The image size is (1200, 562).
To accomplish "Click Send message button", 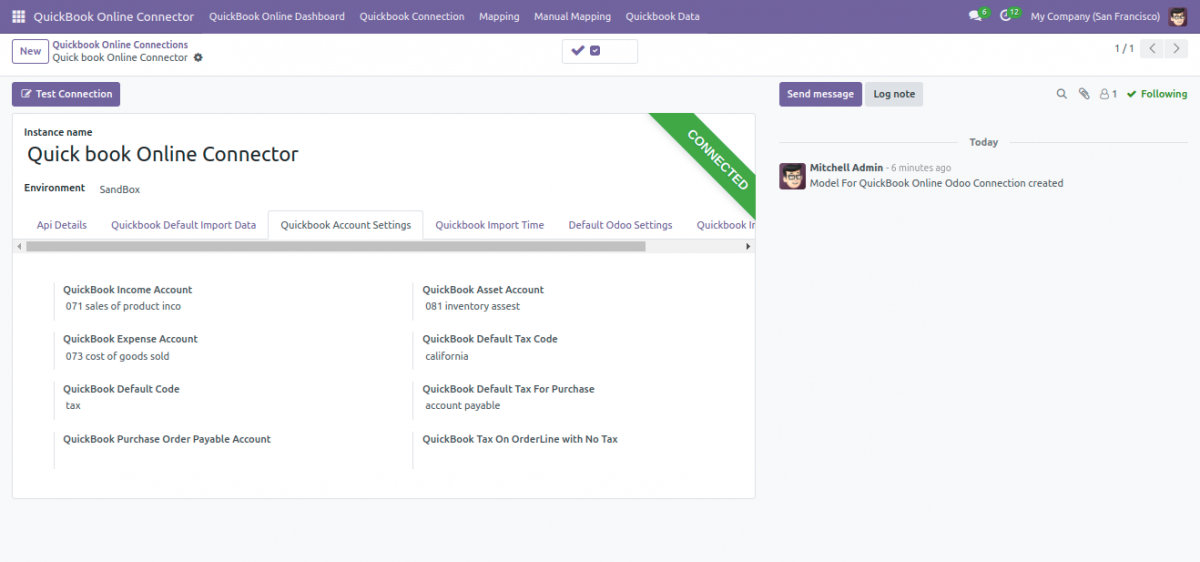I will (x=820, y=94).
